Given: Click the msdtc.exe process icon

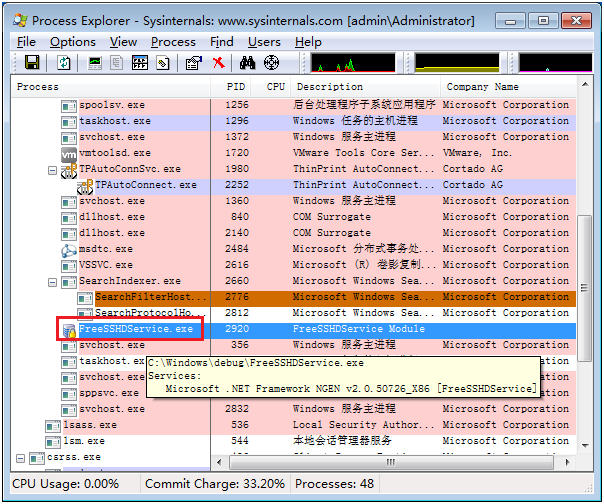Looking at the screenshot, I should 69,250.
